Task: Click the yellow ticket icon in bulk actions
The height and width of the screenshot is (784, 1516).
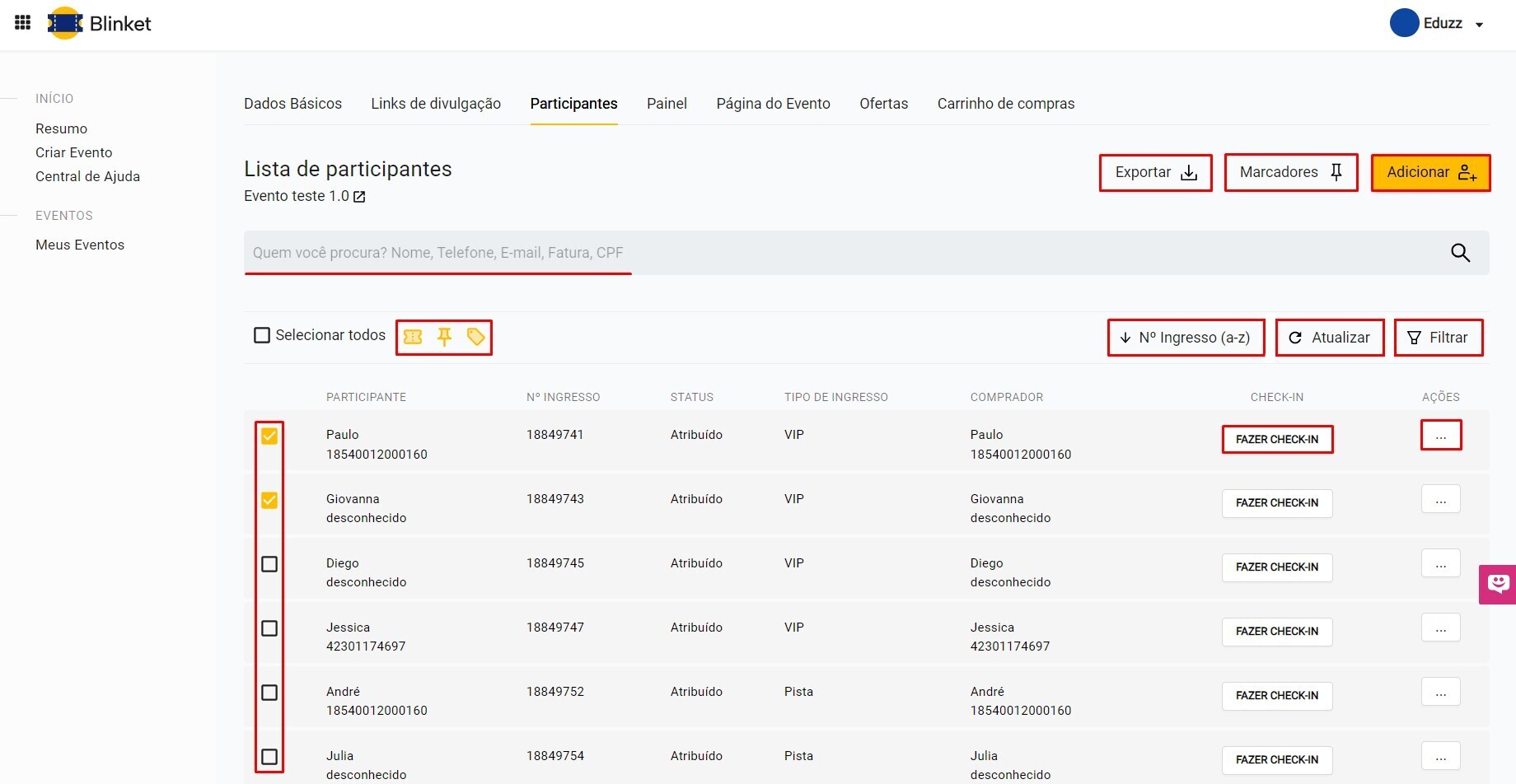Action: 413,337
